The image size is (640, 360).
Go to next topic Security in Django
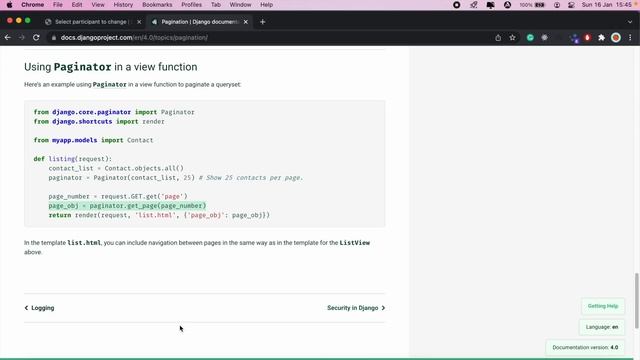tap(356, 308)
